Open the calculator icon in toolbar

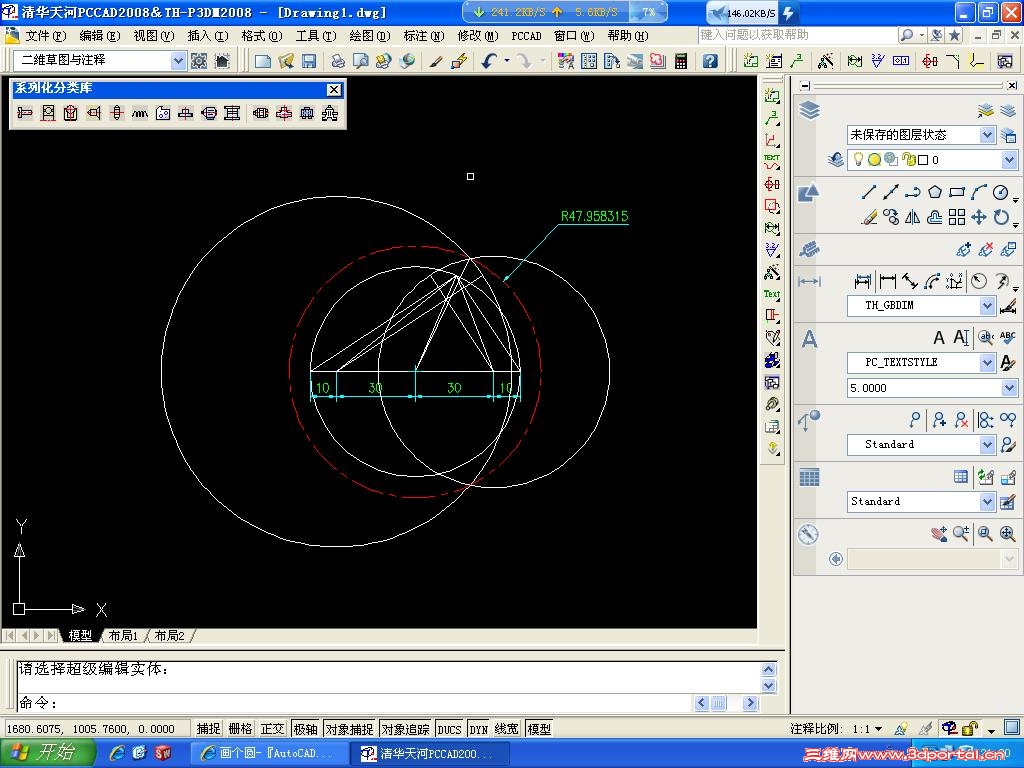tap(681, 61)
